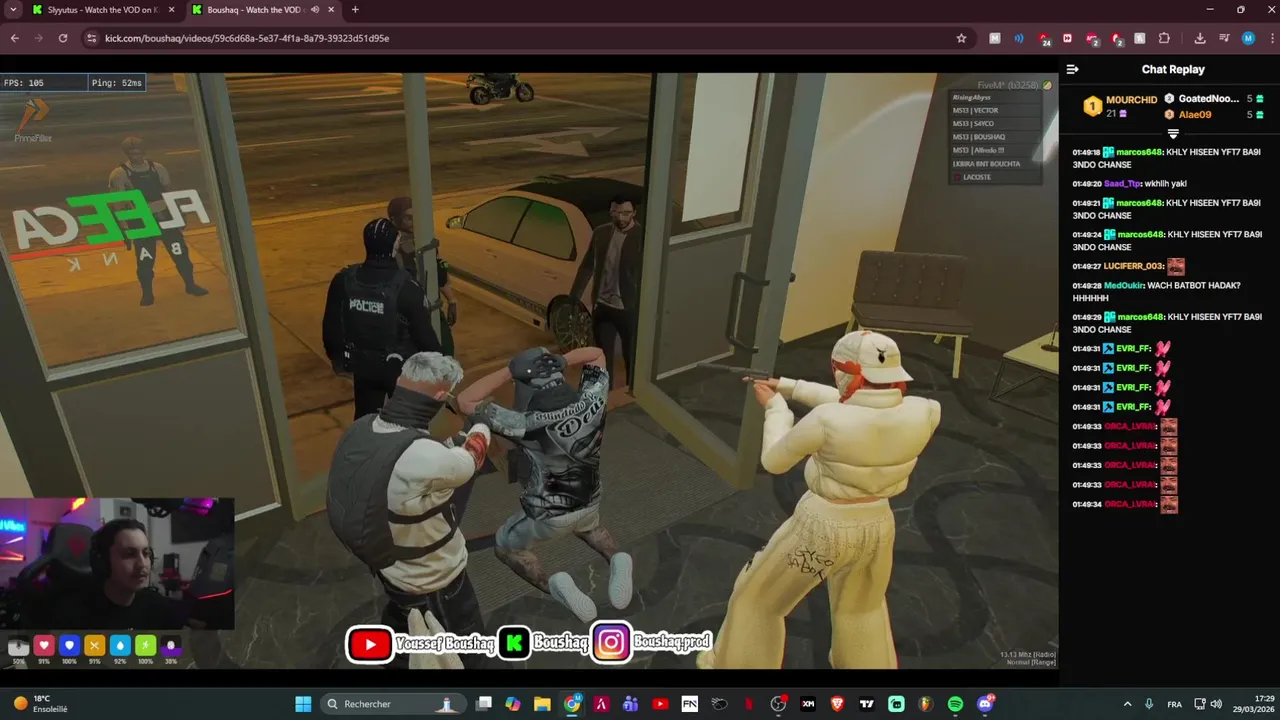Viewport: 1280px width, 720px height.
Task: Open MOURCHID's leaderboard profile
Action: 1131,100
